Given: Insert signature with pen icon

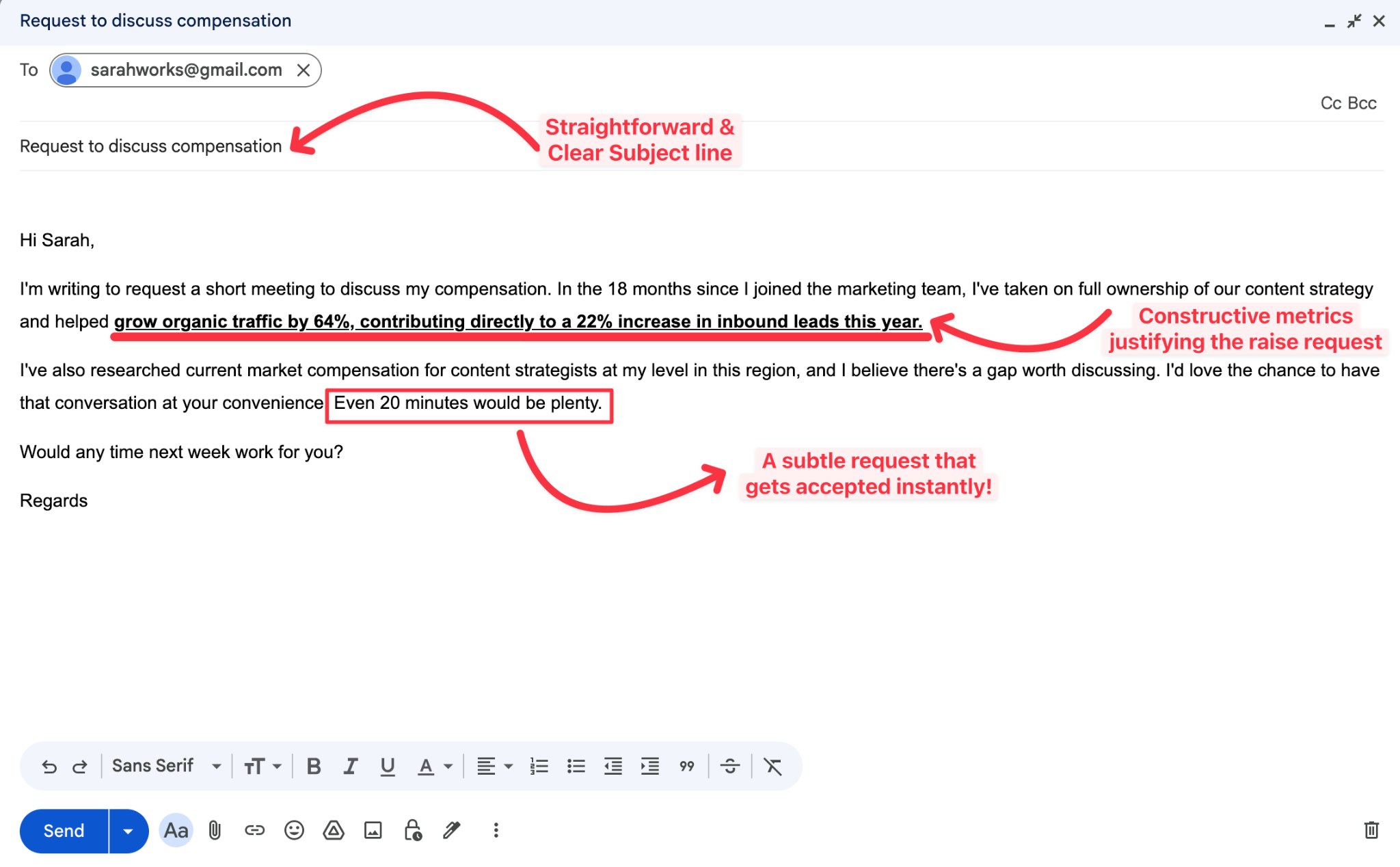Looking at the screenshot, I should coord(452,831).
